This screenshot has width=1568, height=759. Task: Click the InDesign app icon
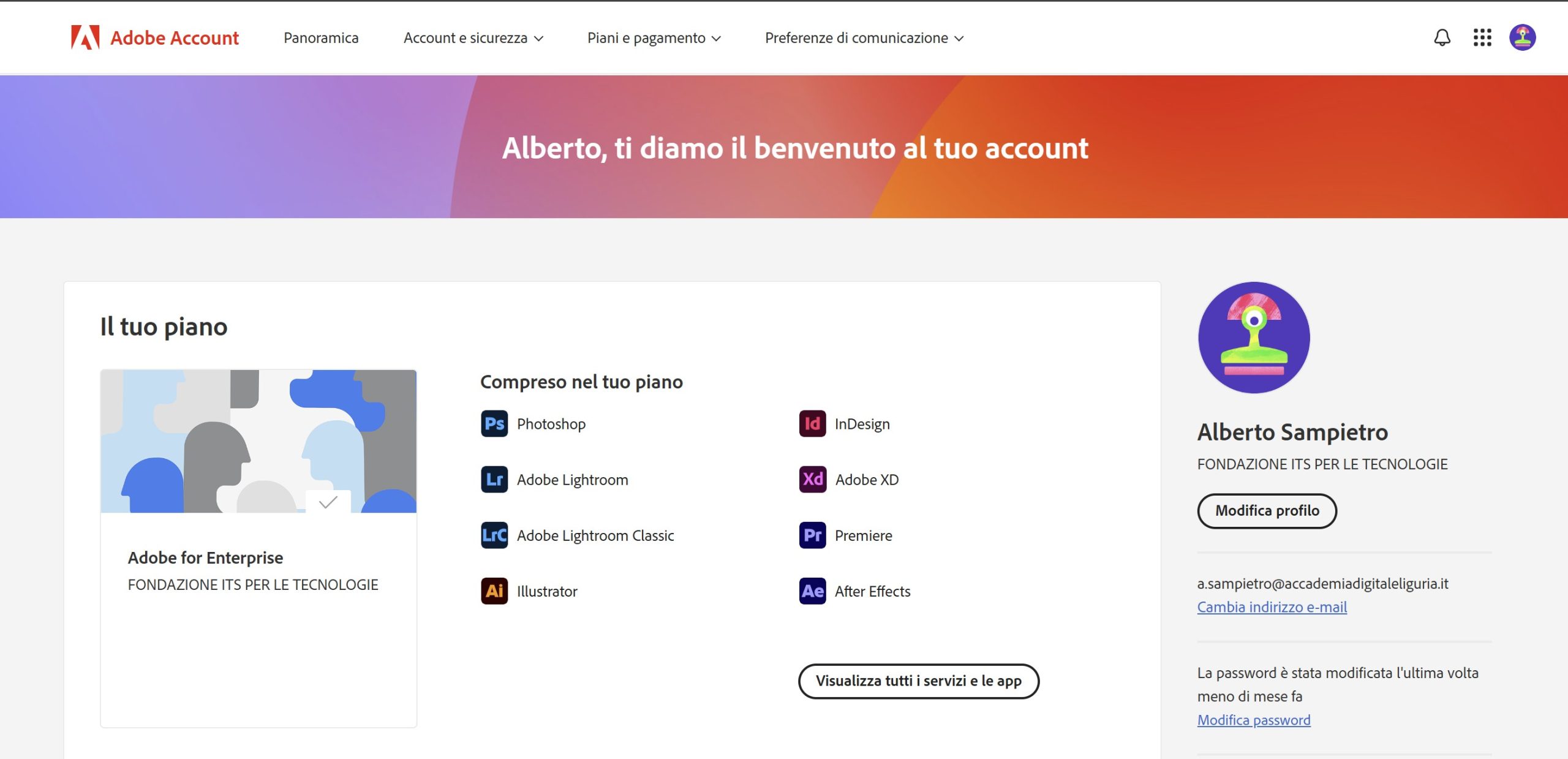coord(812,424)
